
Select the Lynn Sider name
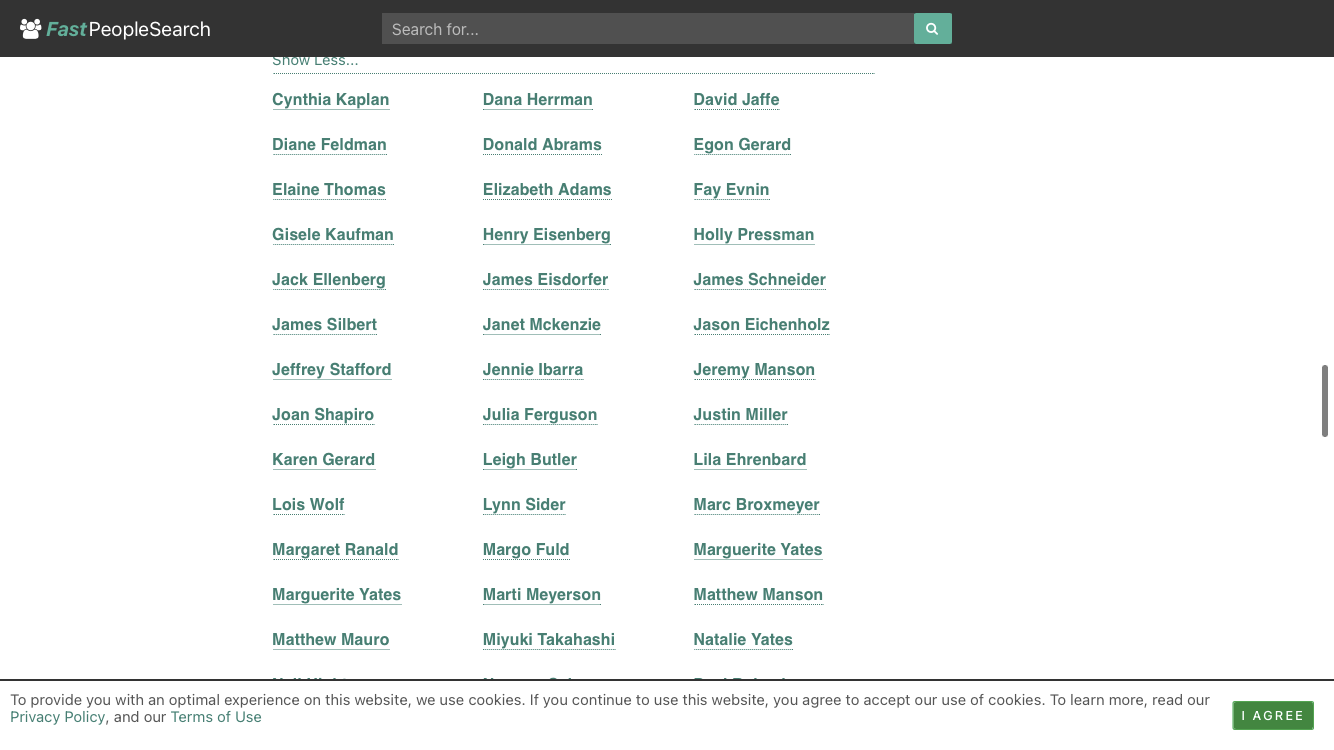tap(524, 504)
